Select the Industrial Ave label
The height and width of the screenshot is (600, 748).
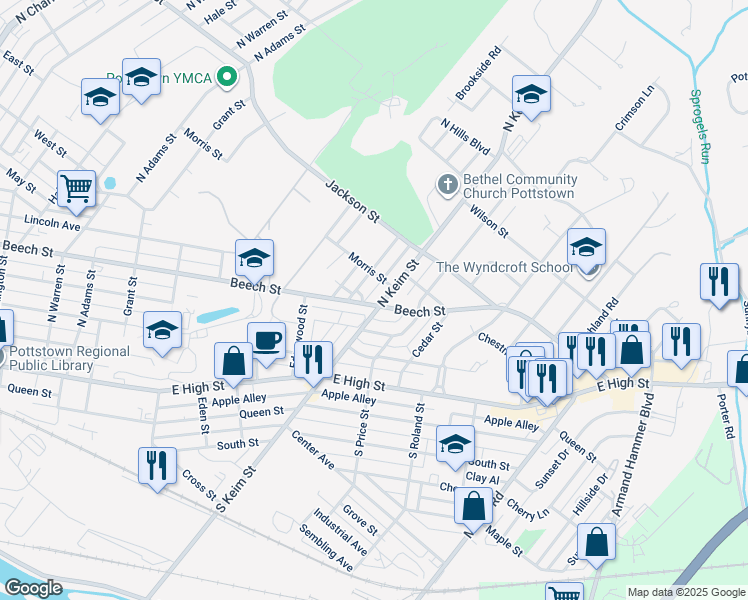pyautogui.click(x=340, y=532)
